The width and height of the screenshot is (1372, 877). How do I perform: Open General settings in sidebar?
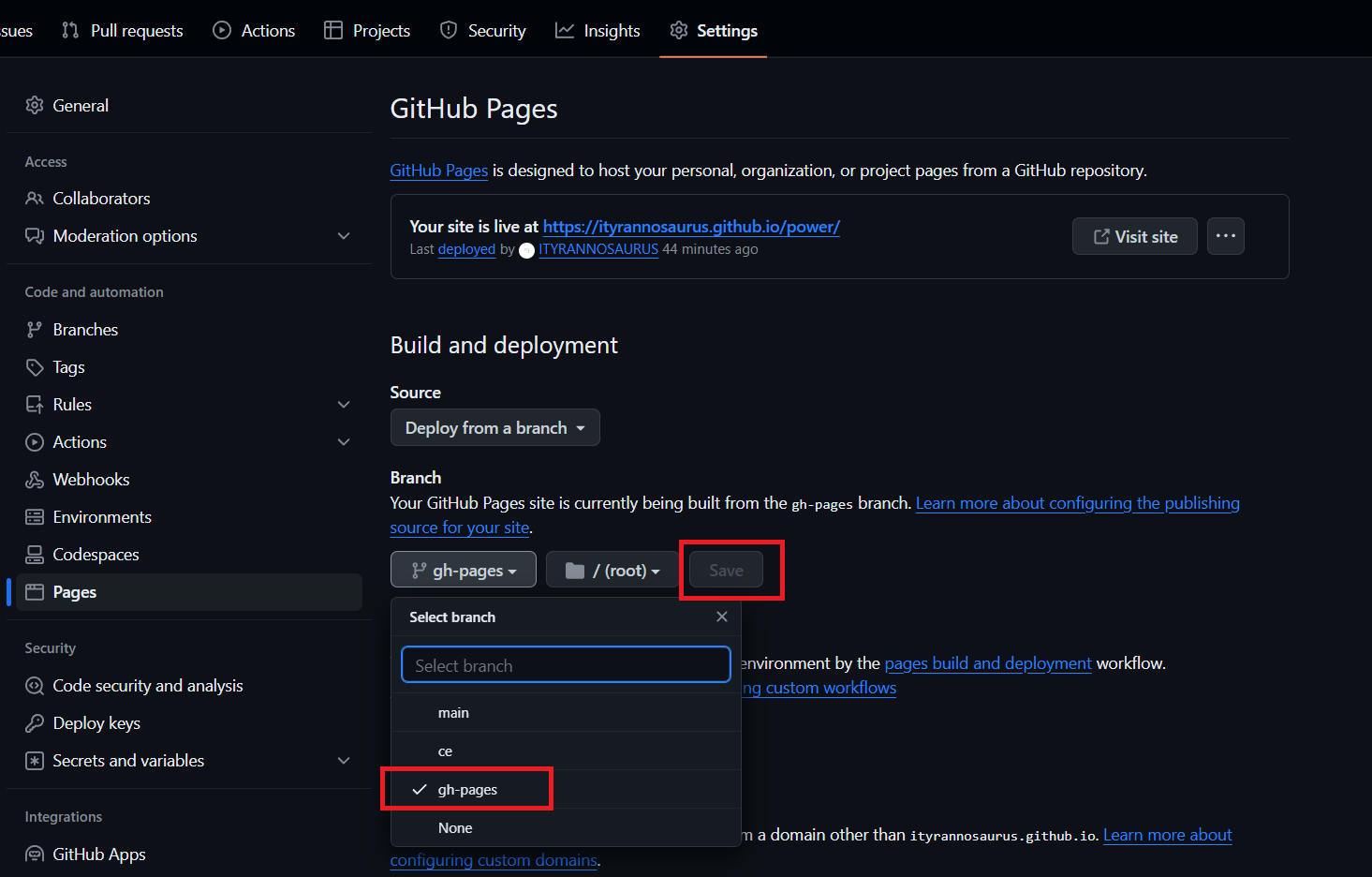(189, 105)
